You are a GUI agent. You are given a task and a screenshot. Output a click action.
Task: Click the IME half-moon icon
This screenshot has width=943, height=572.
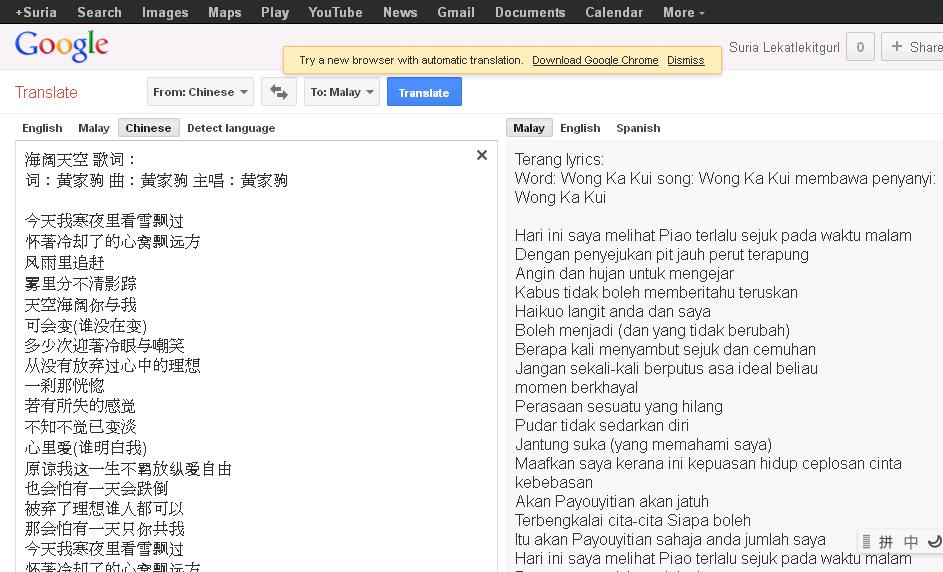tap(935, 541)
